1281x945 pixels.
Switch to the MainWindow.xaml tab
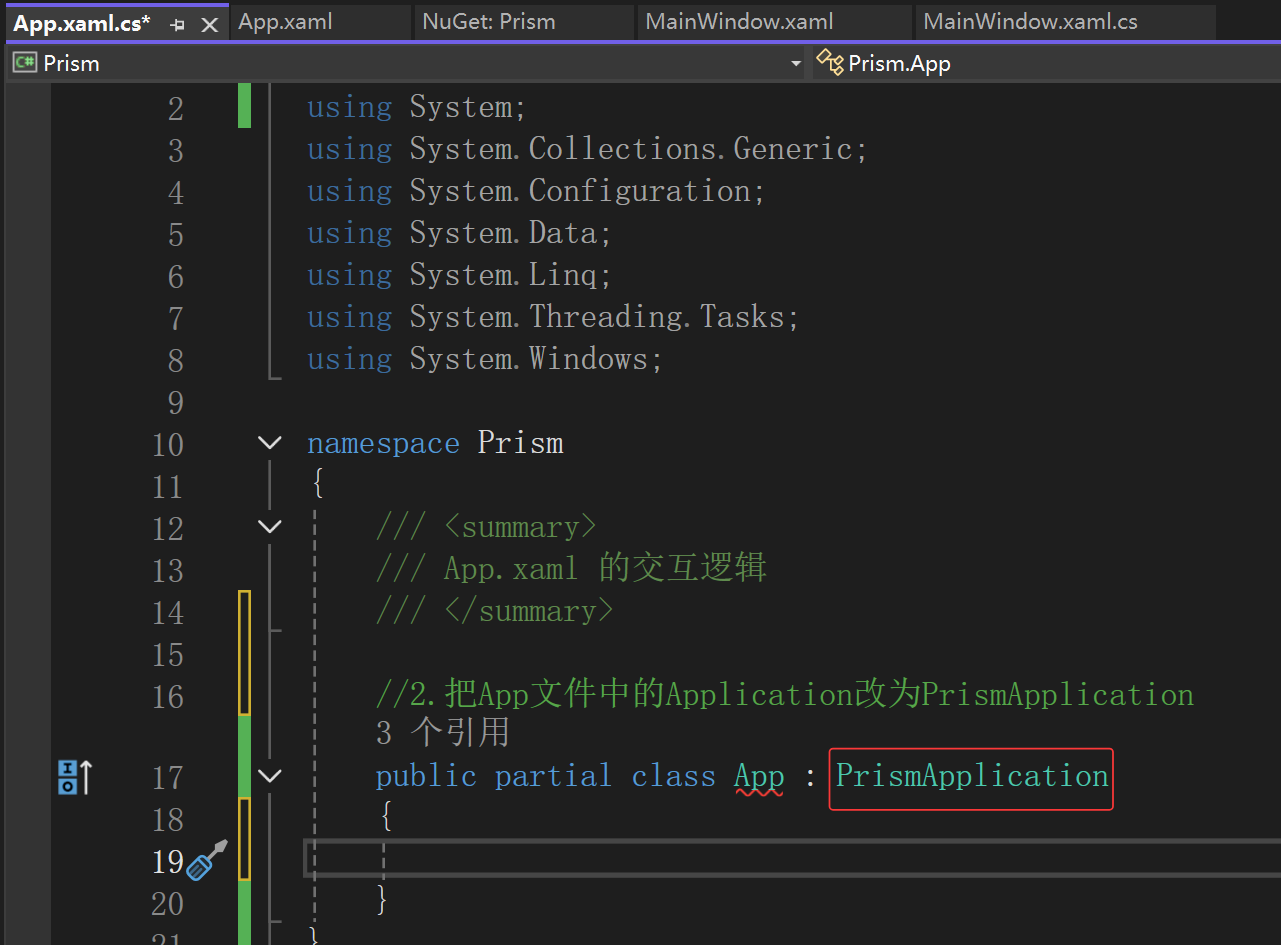coord(739,21)
